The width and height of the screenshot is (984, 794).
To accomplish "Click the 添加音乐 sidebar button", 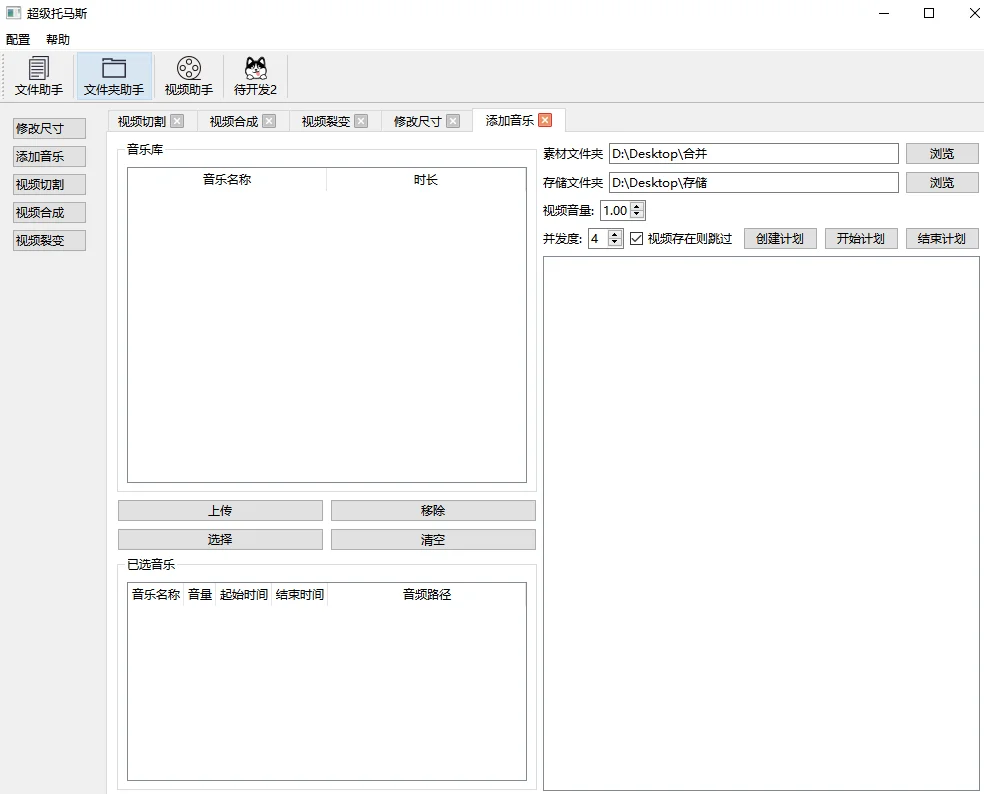I will click(50, 156).
